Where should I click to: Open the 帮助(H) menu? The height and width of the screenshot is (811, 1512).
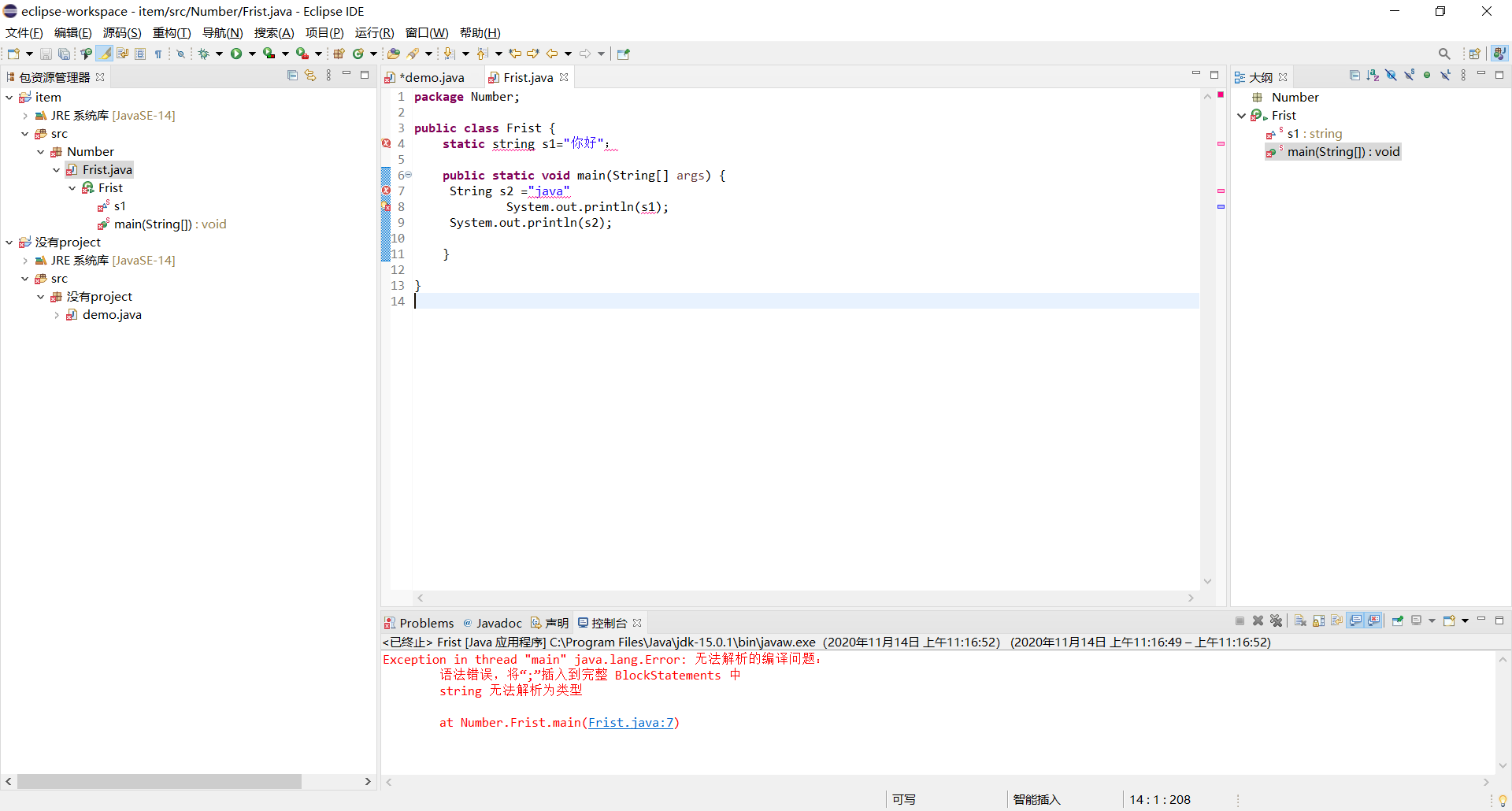coord(480,32)
